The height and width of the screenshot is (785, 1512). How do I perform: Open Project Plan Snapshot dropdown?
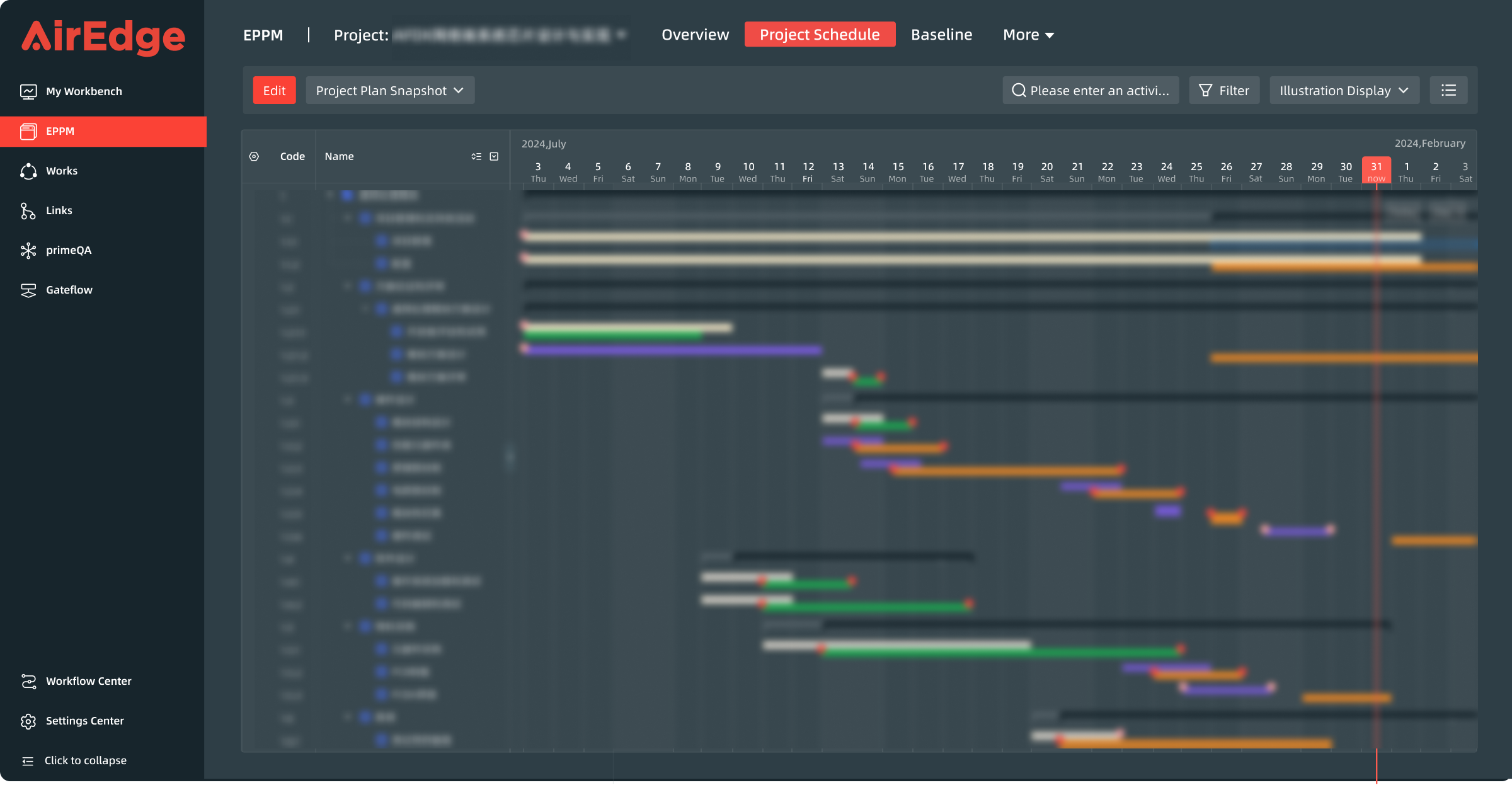[390, 90]
